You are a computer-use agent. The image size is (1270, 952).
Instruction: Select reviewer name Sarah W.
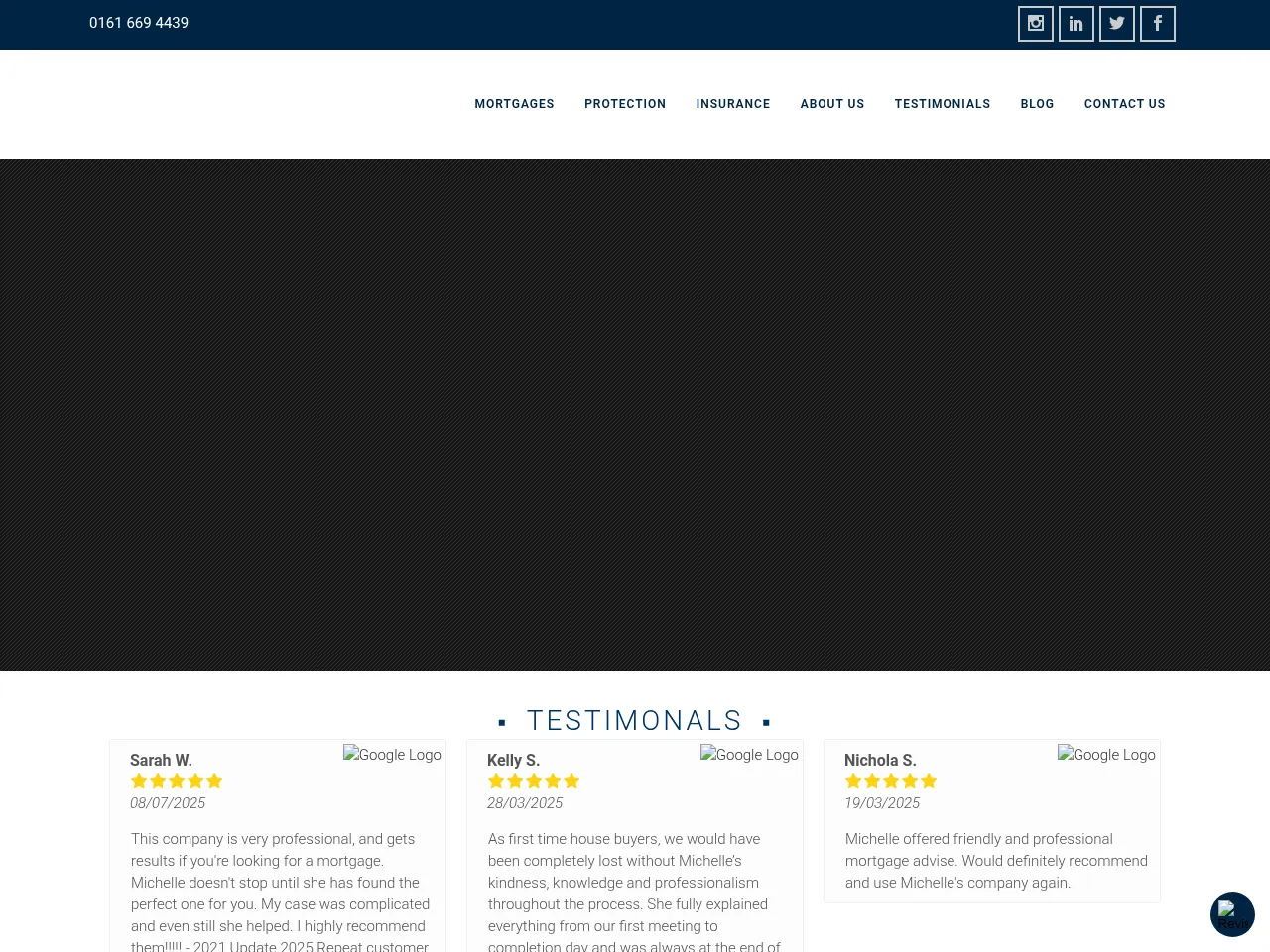point(161,761)
